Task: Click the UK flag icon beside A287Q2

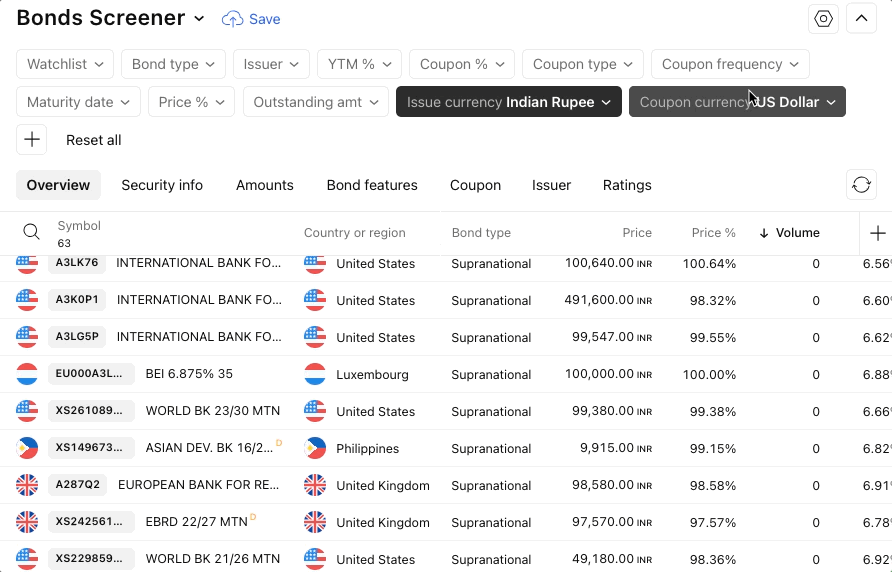Action: tap(27, 485)
